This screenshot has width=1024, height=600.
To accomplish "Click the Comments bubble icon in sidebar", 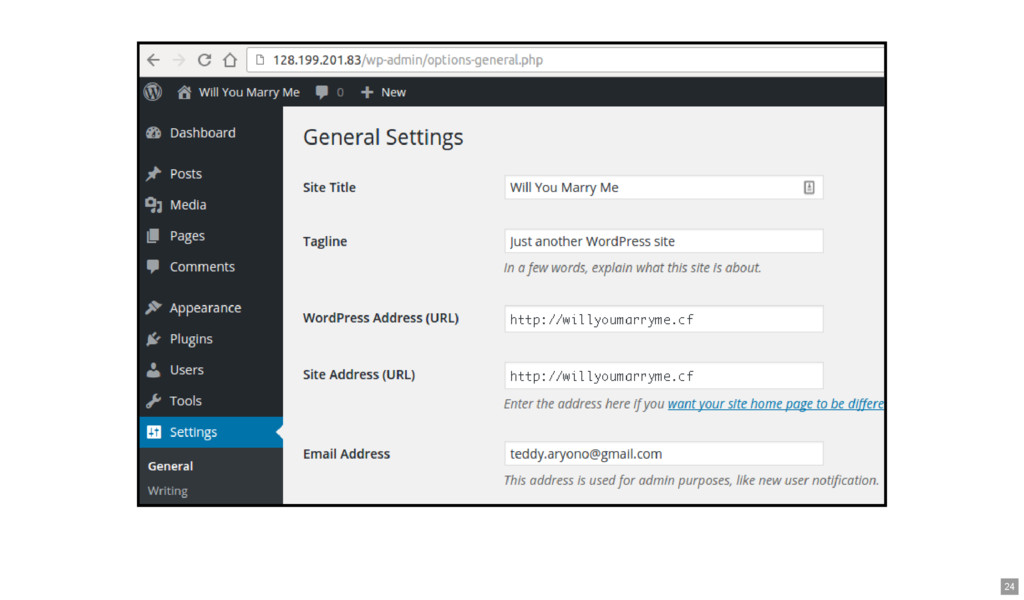I will pyautogui.click(x=153, y=266).
